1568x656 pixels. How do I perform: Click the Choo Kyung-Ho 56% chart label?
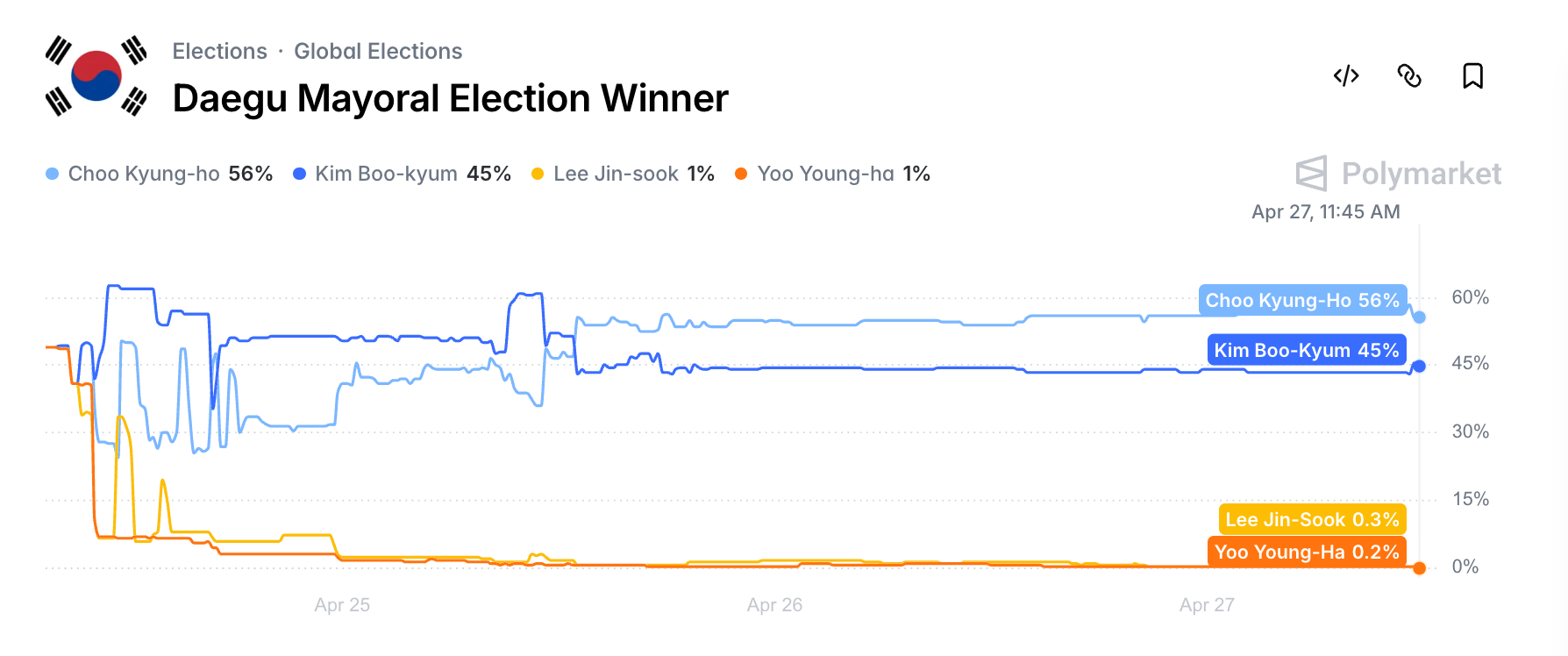pos(1302,300)
